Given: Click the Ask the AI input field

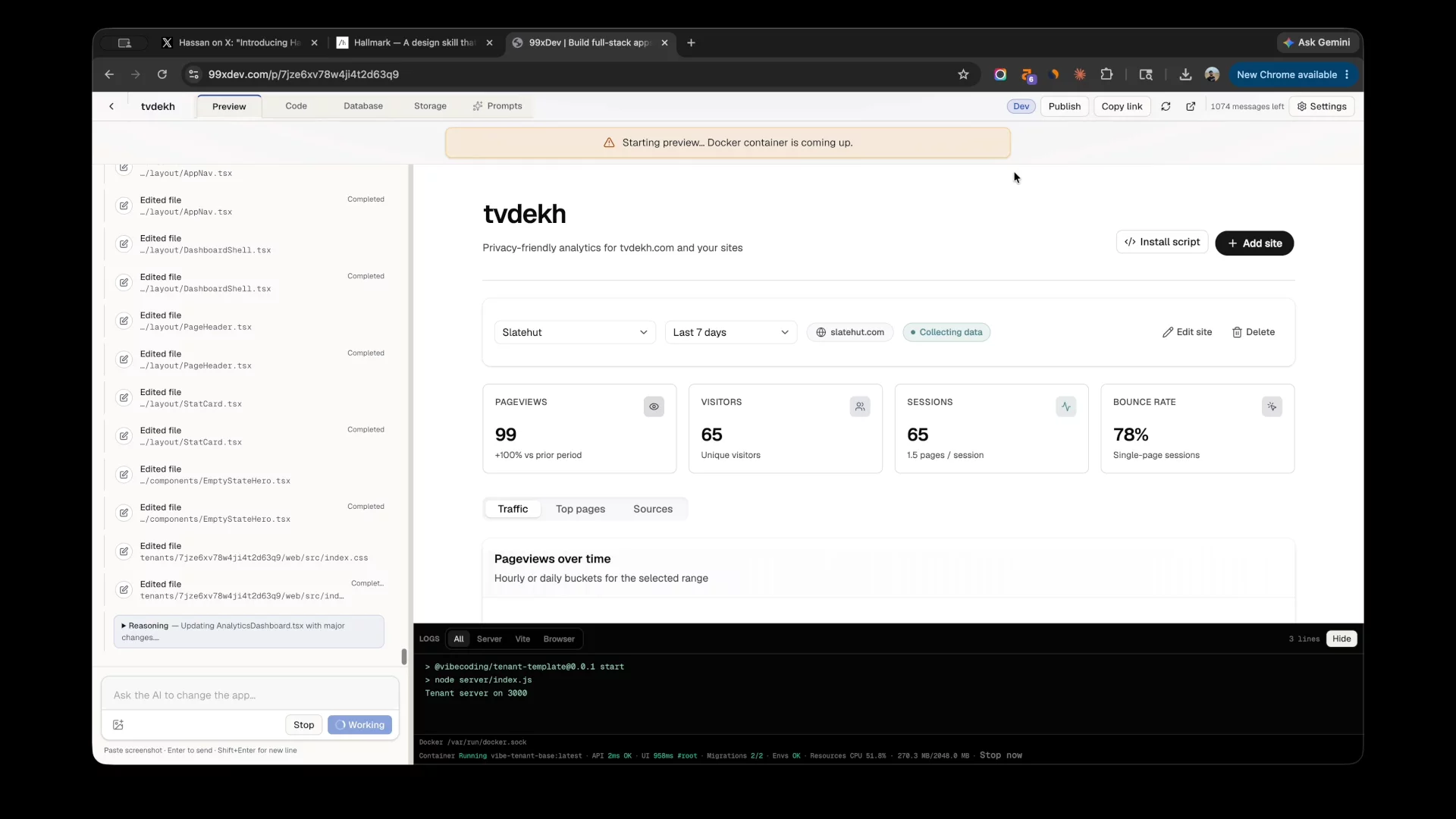Looking at the screenshot, I should click(250, 695).
